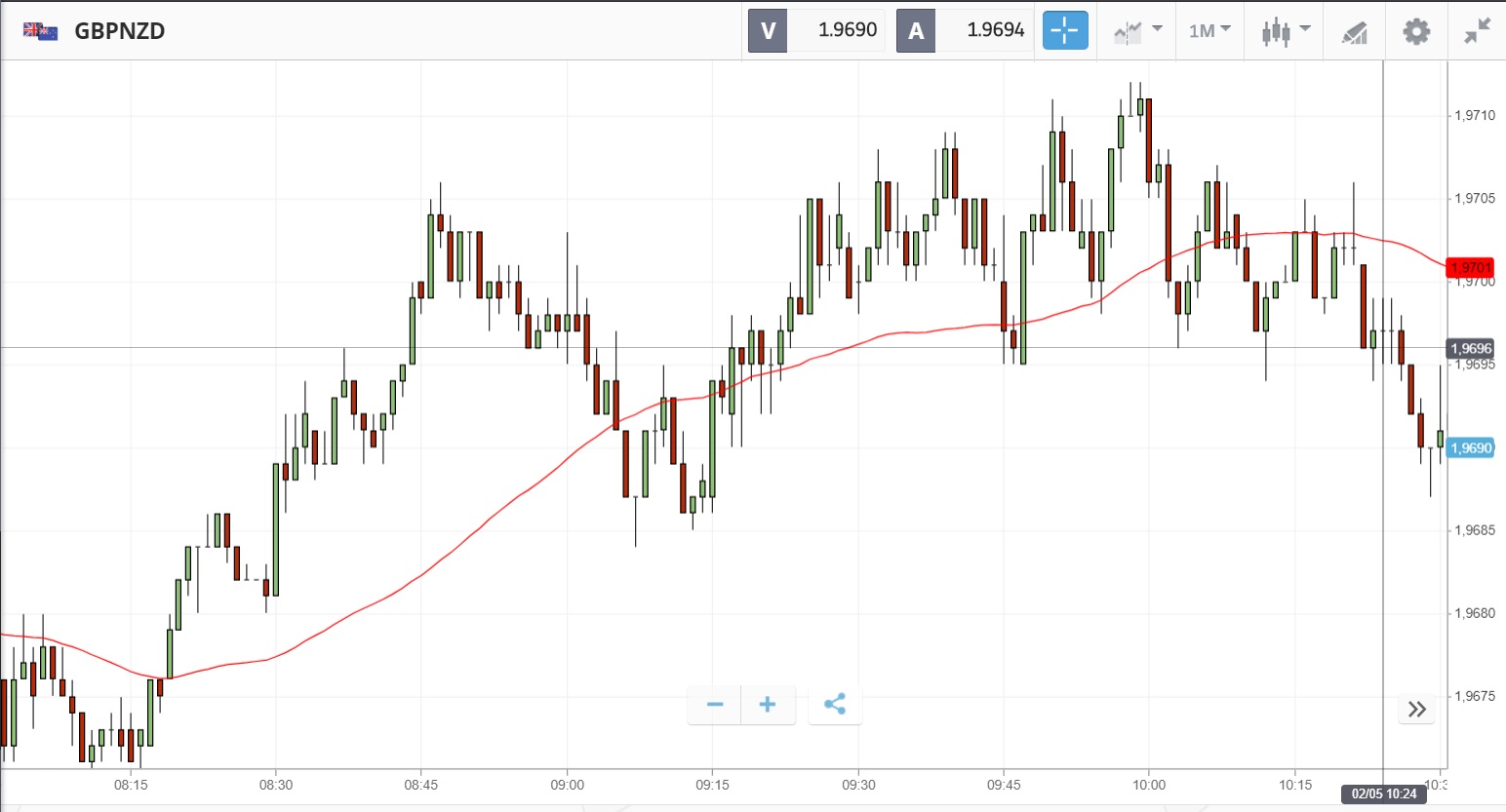1506x812 pixels.
Task: Click the GBPNZD symbol name
Action: click(120, 31)
